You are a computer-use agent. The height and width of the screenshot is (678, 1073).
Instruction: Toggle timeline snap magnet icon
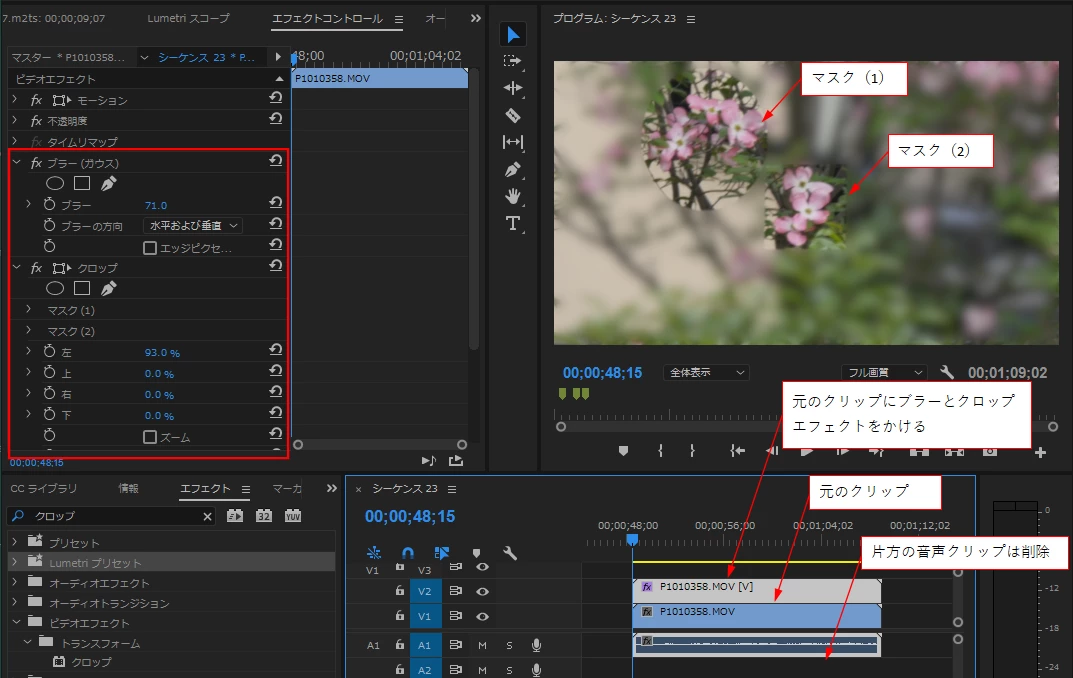coord(408,552)
